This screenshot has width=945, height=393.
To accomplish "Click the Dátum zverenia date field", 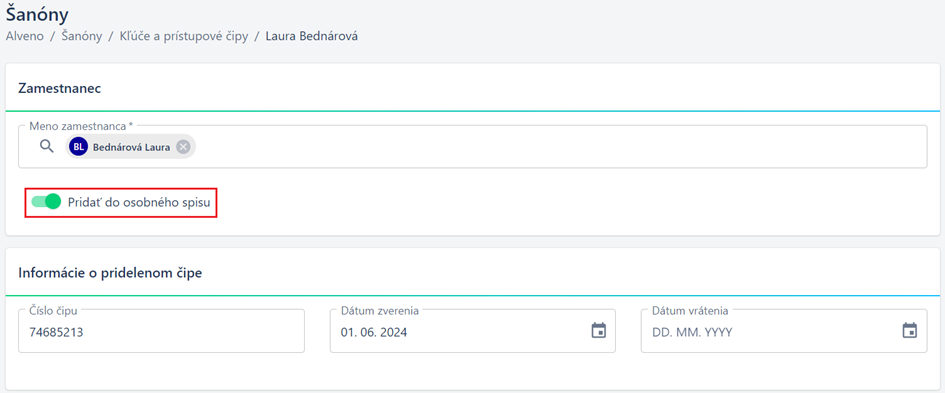I will click(x=472, y=331).
